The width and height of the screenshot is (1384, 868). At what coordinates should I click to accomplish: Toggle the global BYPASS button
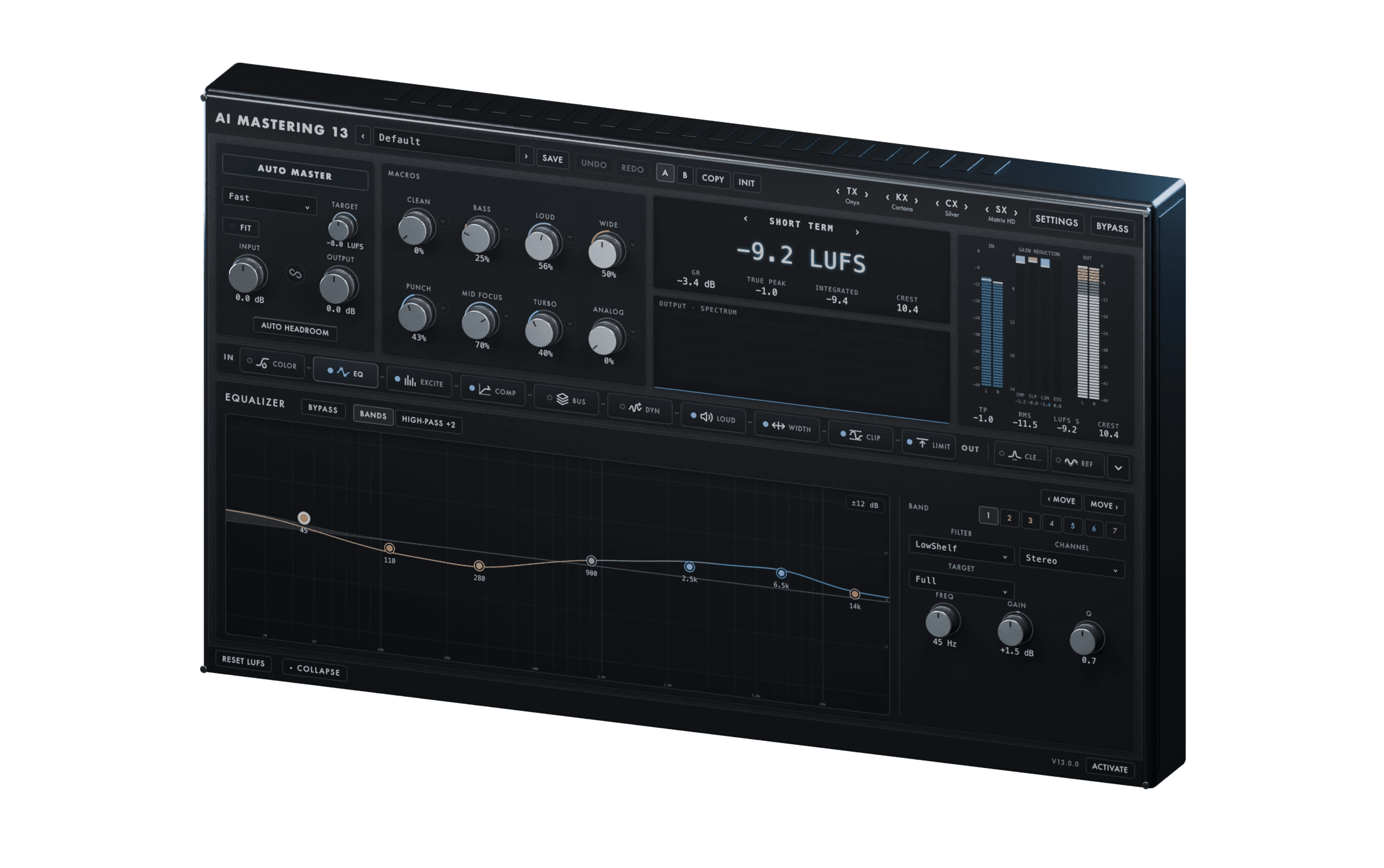[x=1112, y=228]
